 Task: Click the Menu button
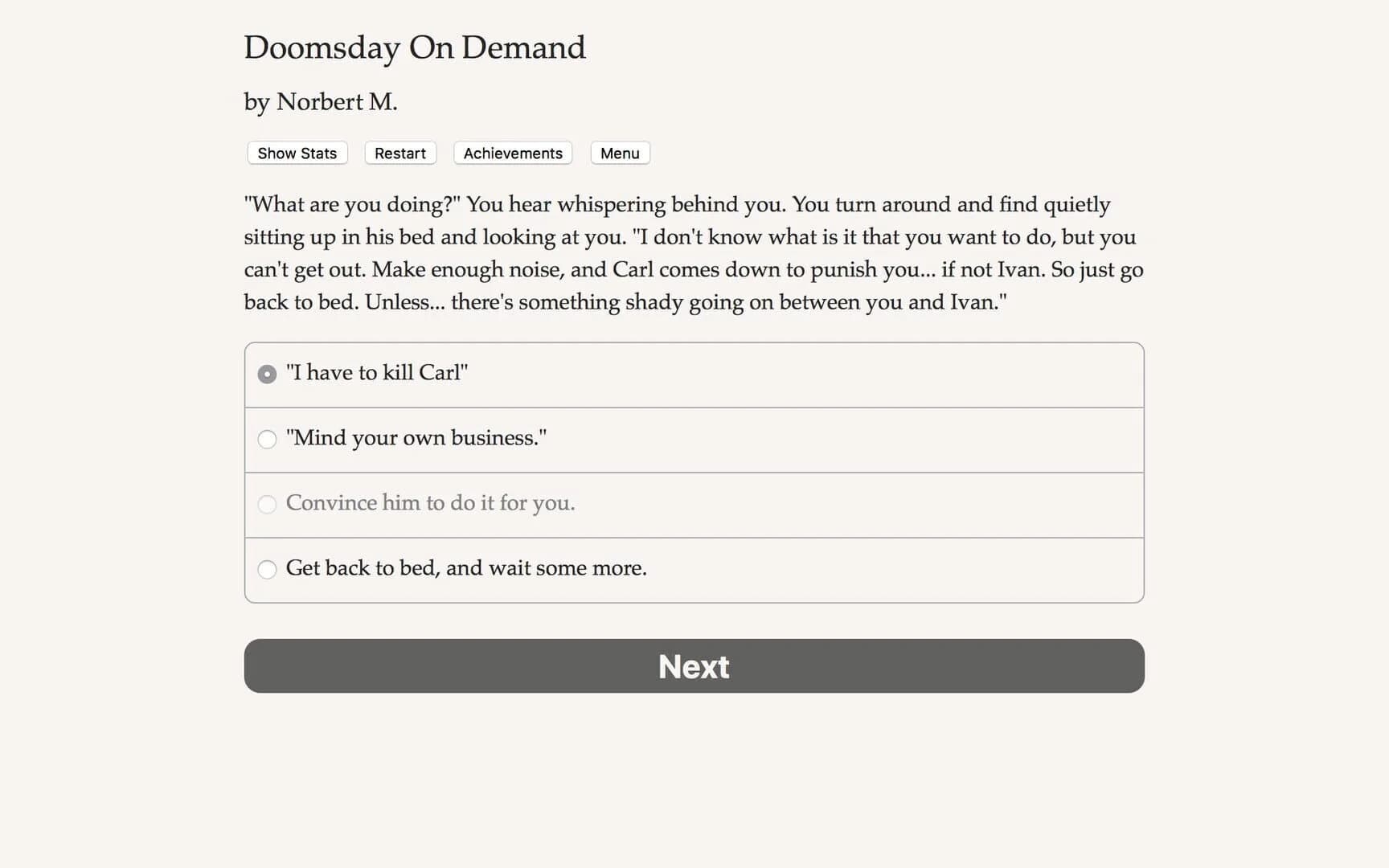[620, 153]
